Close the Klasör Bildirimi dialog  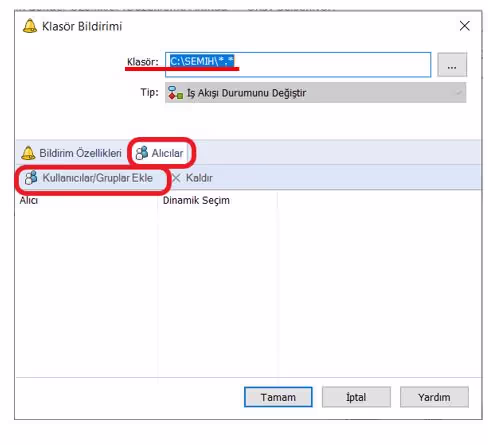pyautogui.click(x=465, y=26)
